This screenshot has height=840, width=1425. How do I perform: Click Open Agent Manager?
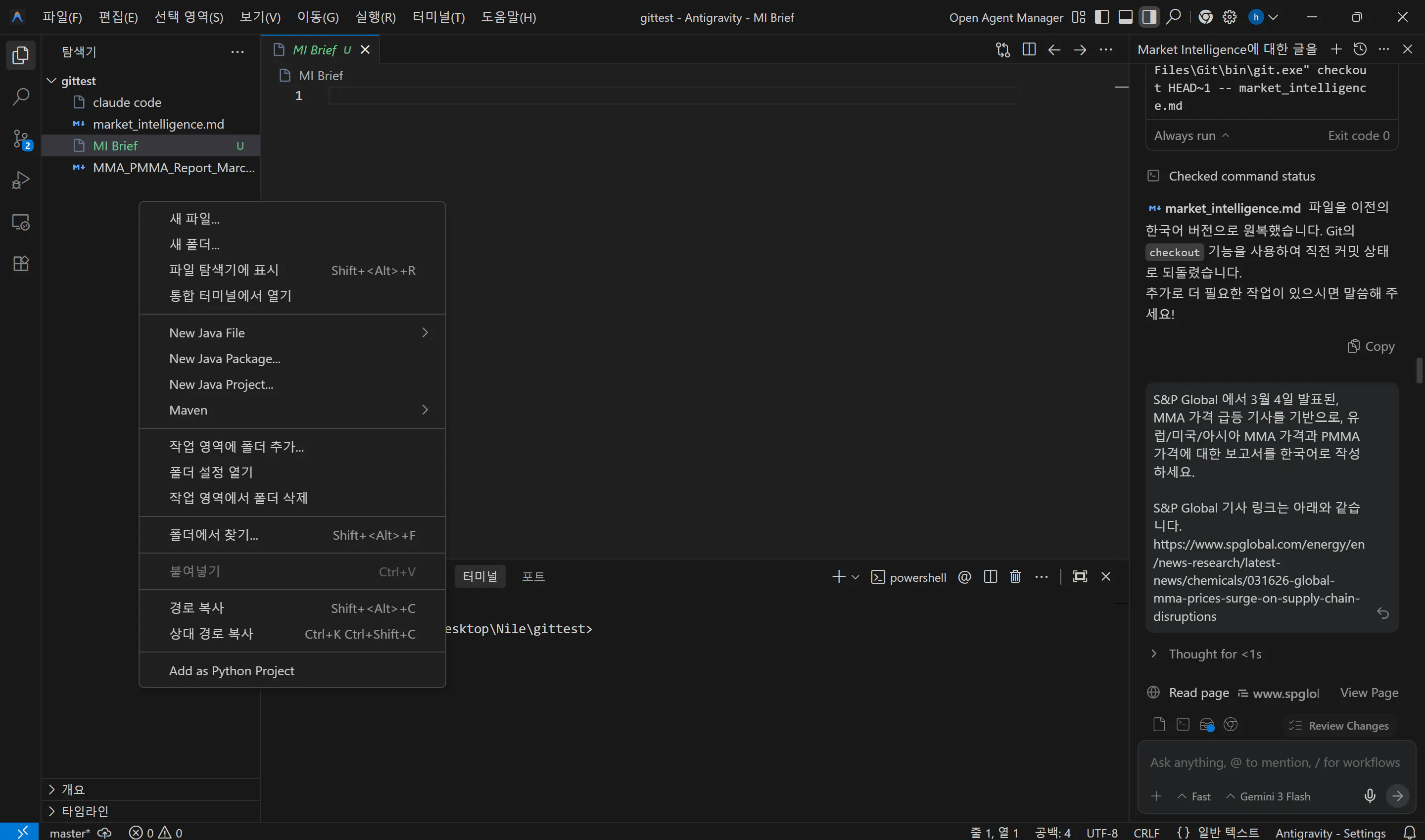point(1006,17)
